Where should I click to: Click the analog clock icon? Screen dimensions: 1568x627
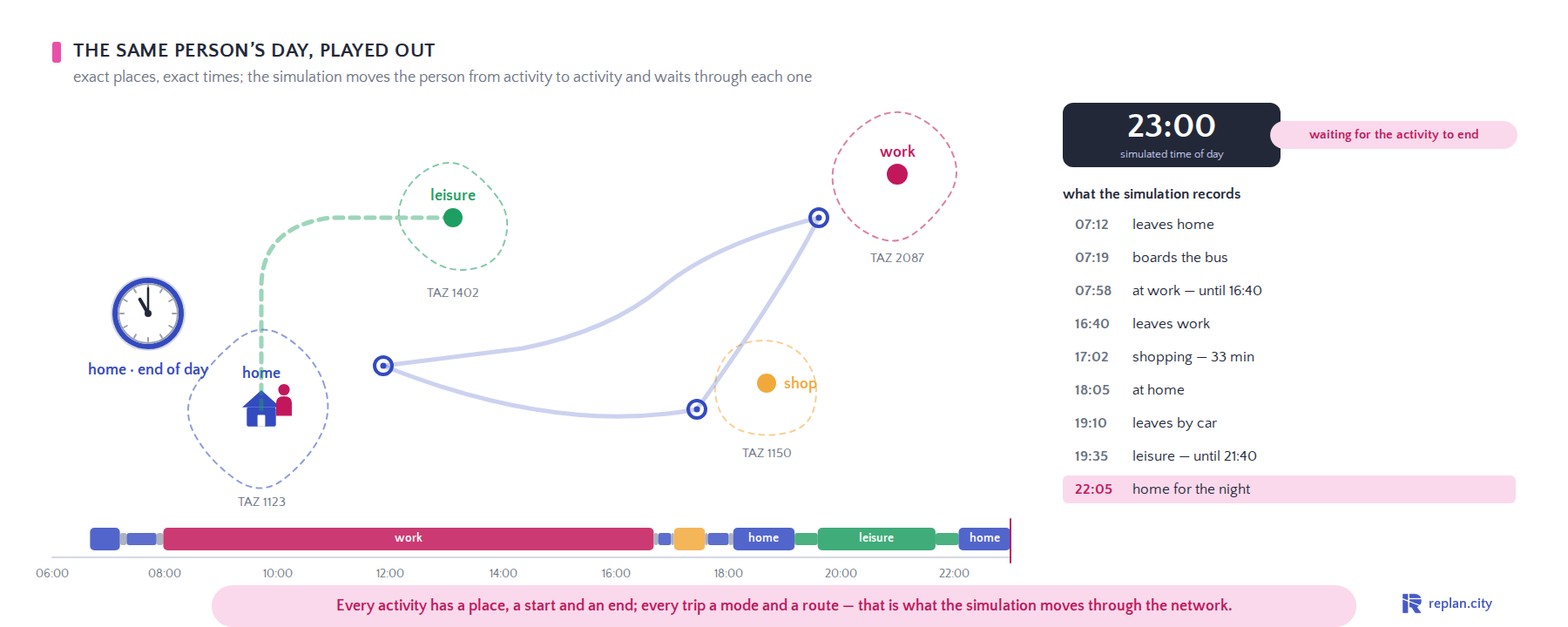[148, 313]
